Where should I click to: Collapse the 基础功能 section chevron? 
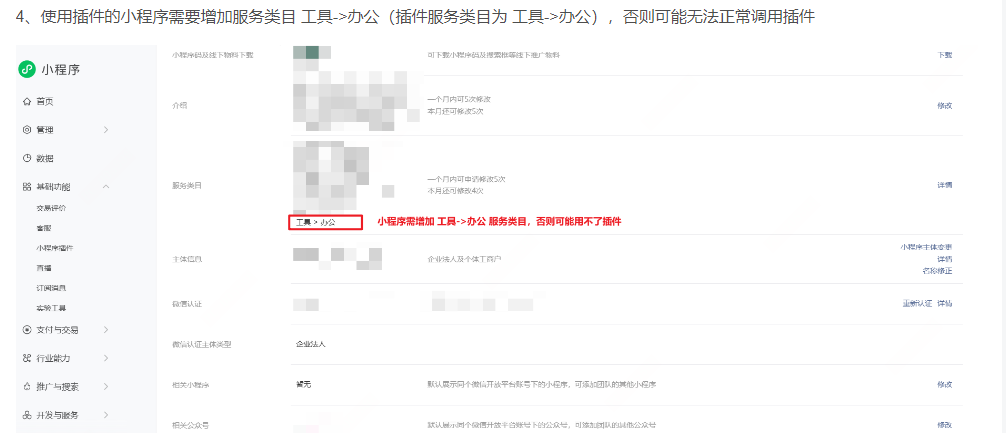(x=106, y=187)
